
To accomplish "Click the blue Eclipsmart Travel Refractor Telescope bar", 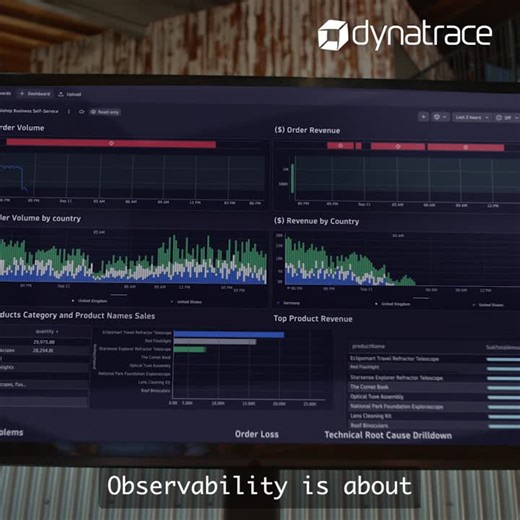I will (229, 334).
